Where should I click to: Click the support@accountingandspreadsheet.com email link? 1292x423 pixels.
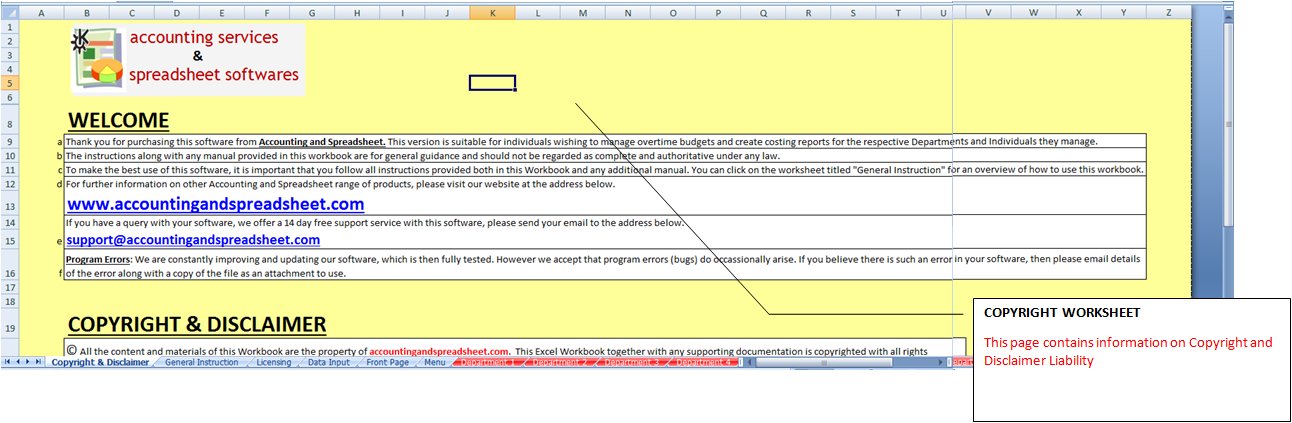click(x=193, y=240)
